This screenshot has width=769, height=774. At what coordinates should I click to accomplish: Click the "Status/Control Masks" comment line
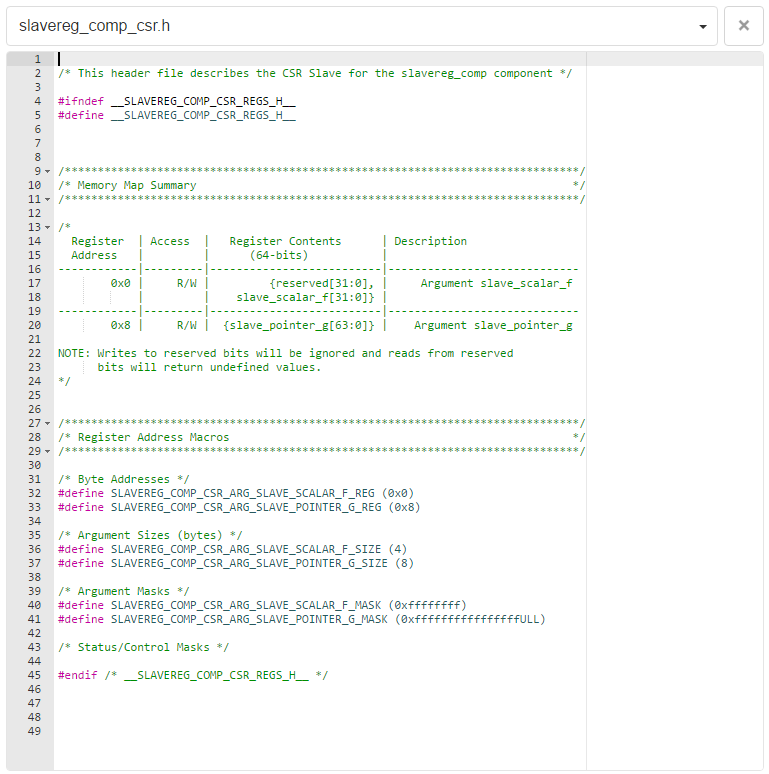[x=143, y=647]
